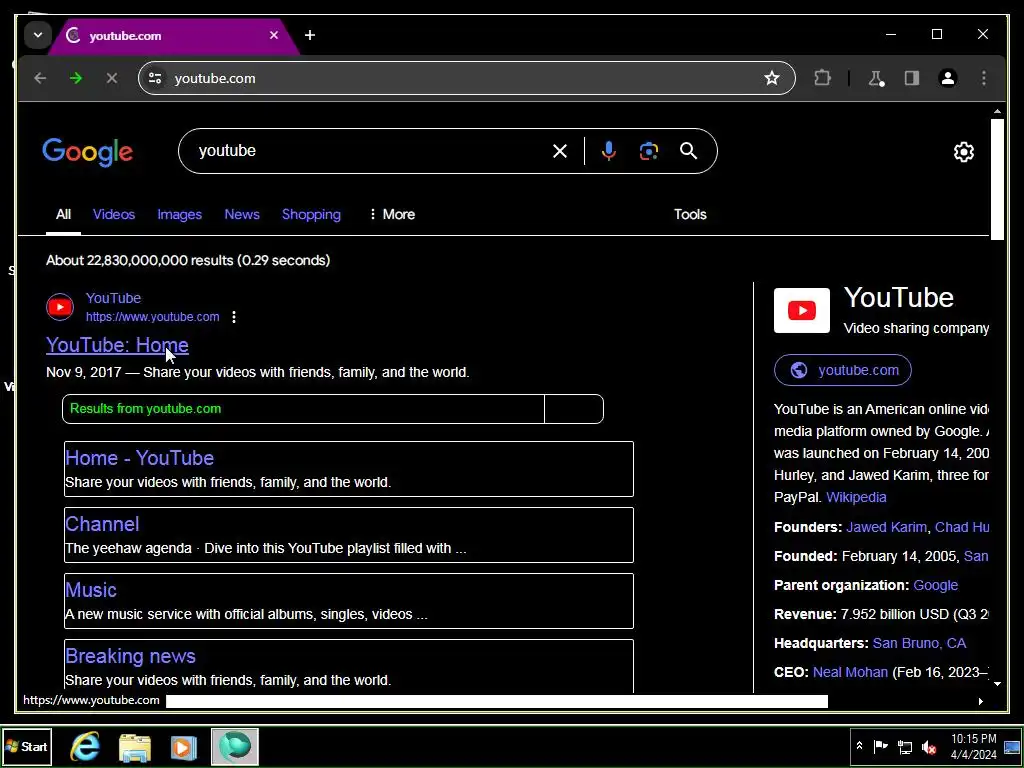1024x768 pixels.
Task: Open the search Tools options
Action: [690, 214]
